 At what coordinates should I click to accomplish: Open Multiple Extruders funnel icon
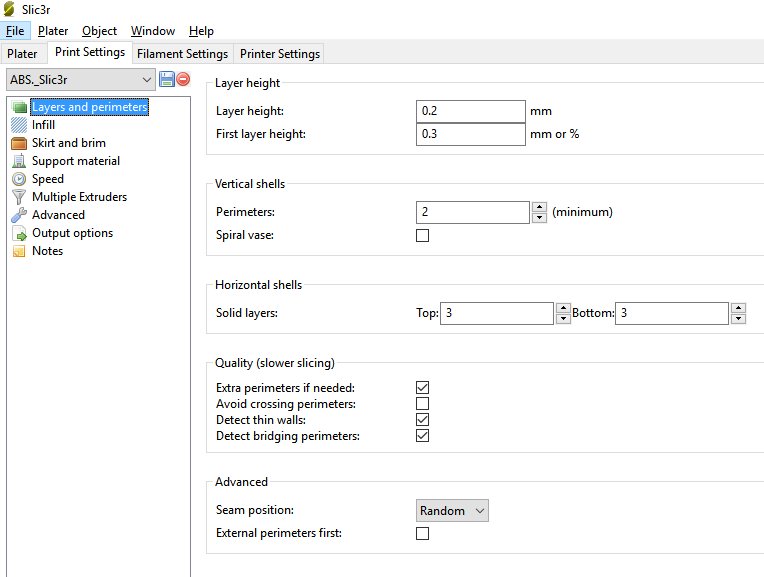click(x=19, y=197)
